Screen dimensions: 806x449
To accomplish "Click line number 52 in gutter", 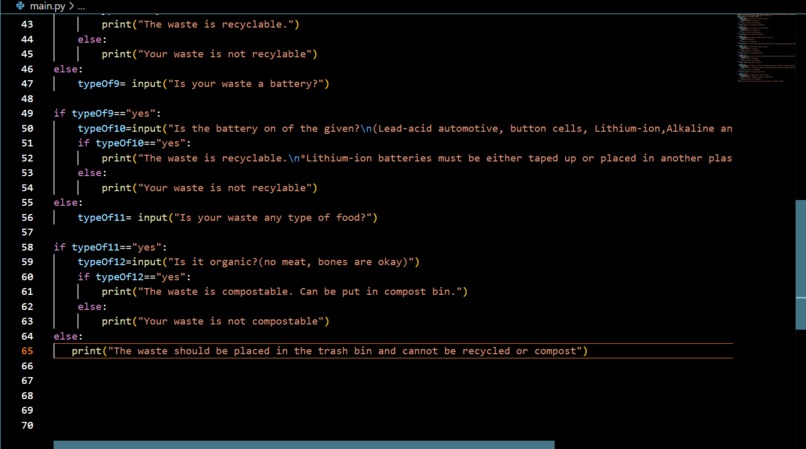I will pyautogui.click(x=27, y=158).
